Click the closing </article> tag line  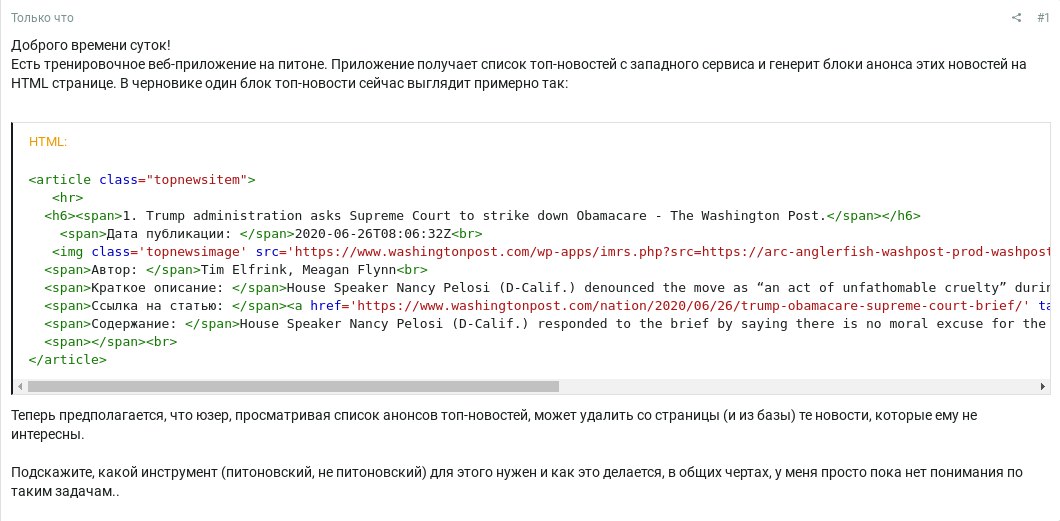68,359
